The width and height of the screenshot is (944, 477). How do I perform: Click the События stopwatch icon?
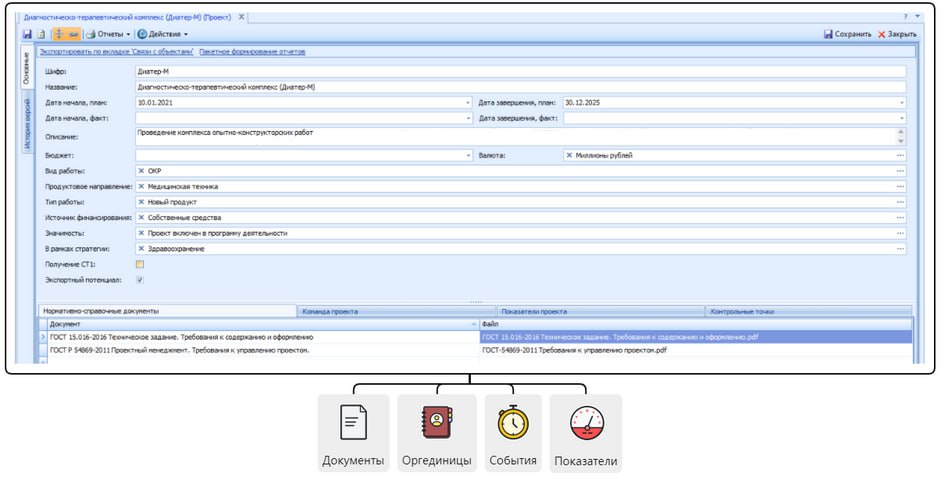click(513, 424)
